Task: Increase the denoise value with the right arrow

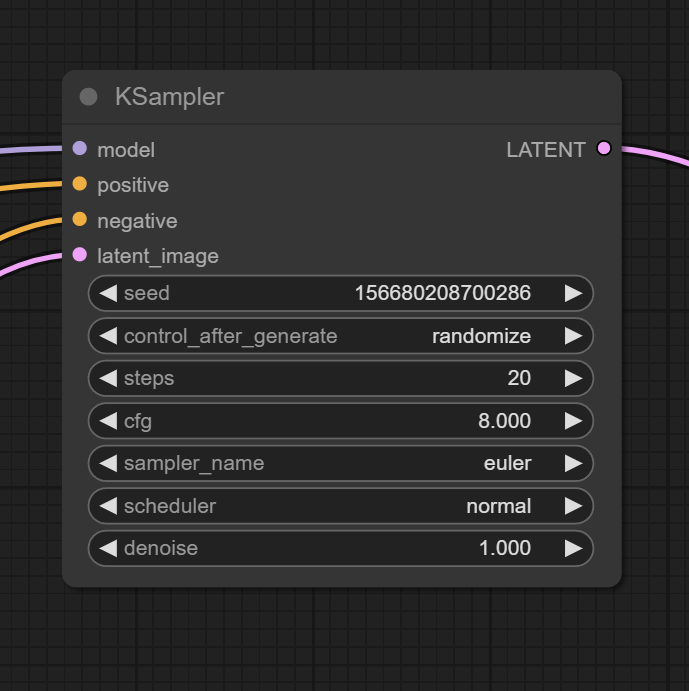Action: pyautogui.click(x=573, y=549)
